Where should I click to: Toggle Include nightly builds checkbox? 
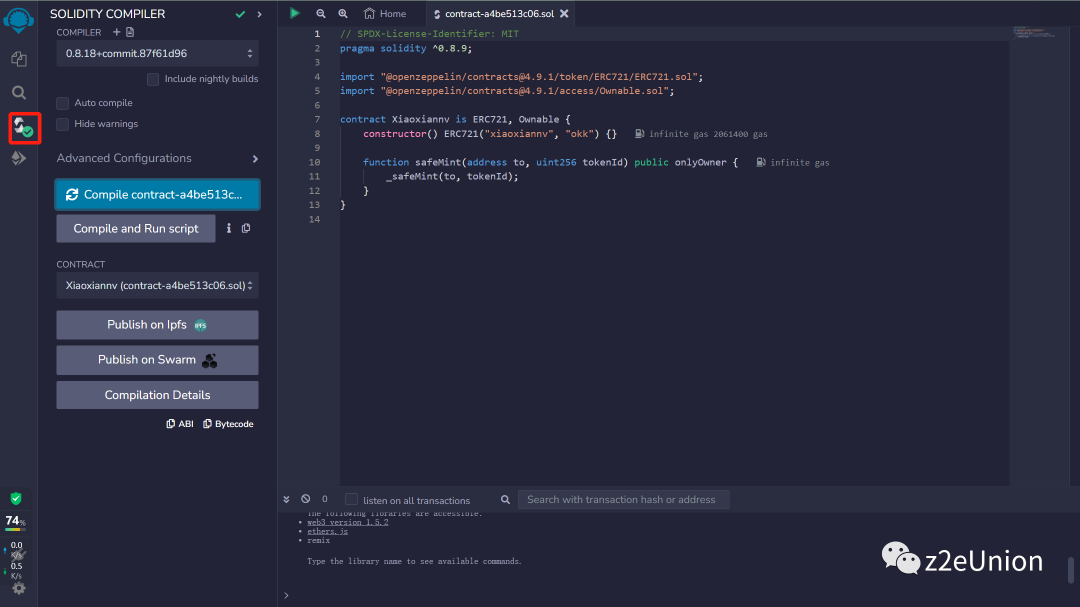coord(153,79)
